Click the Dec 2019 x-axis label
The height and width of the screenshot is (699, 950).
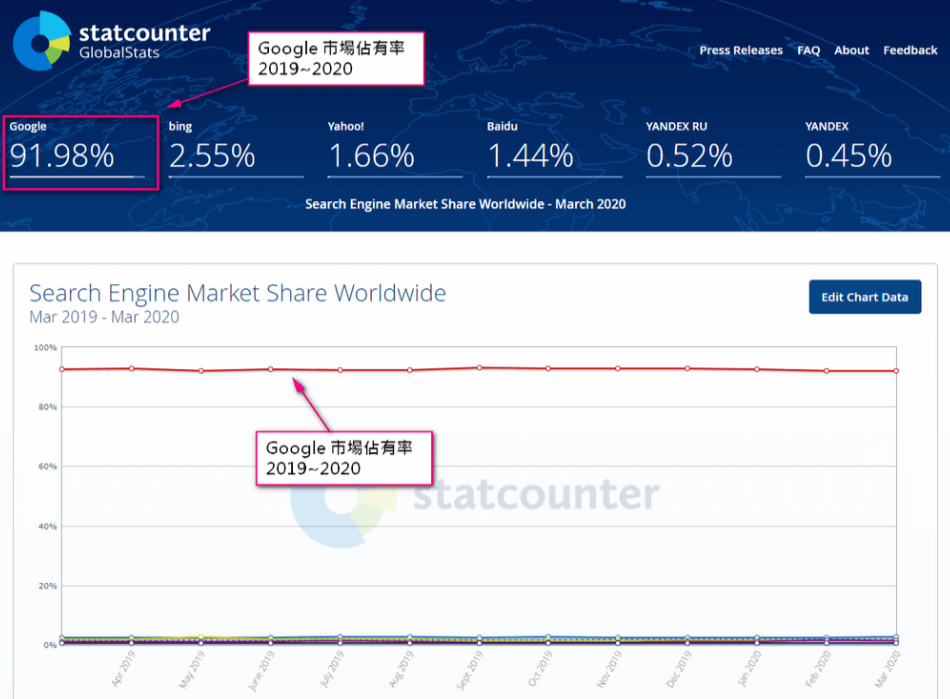coord(679,669)
